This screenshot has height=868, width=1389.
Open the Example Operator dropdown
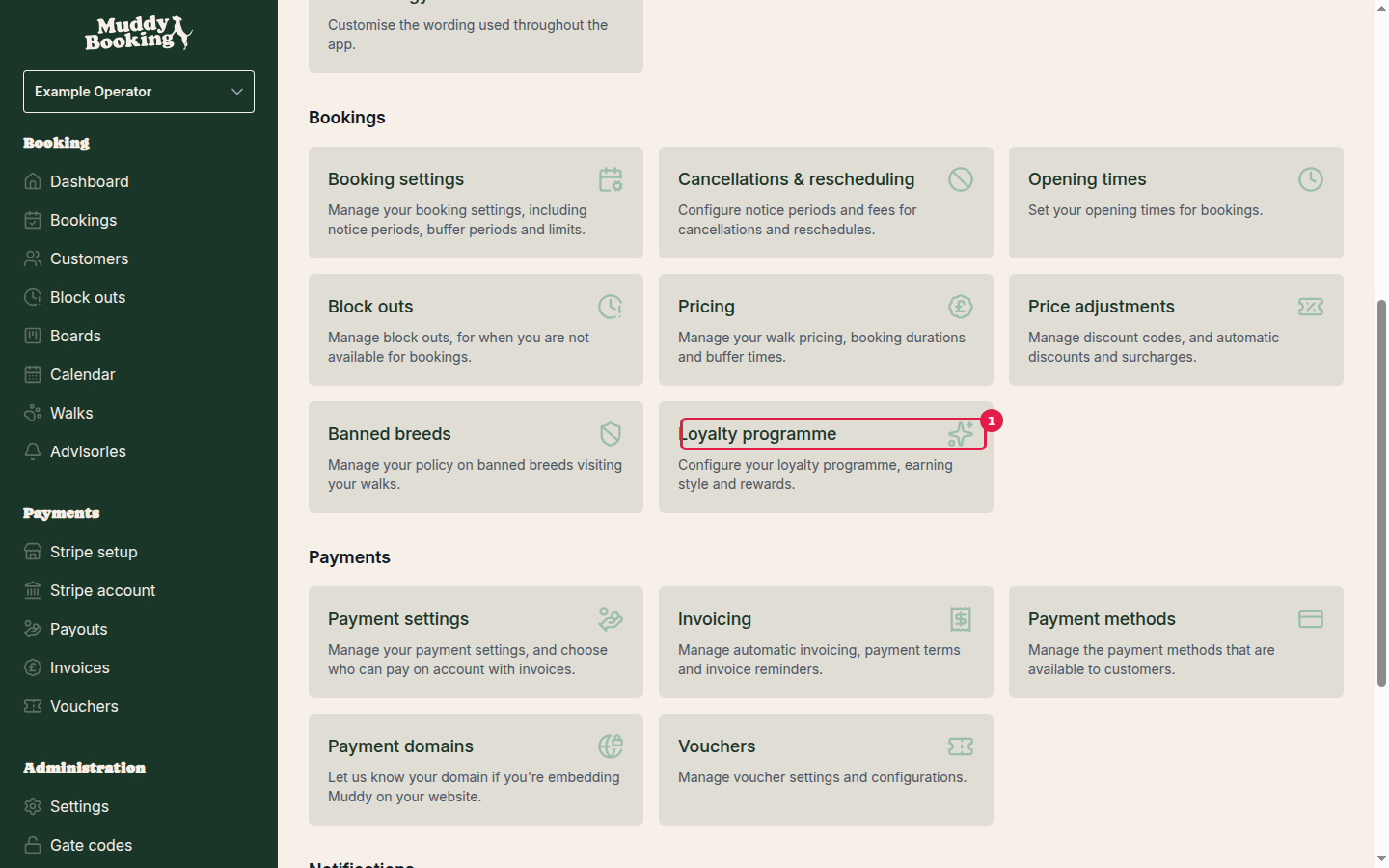(x=138, y=91)
